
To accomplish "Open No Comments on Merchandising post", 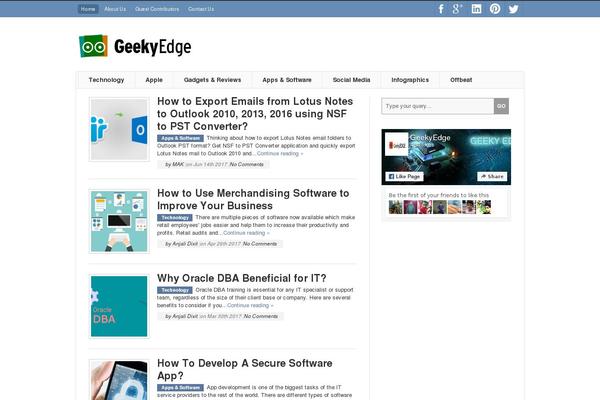I will click(x=260, y=244).
